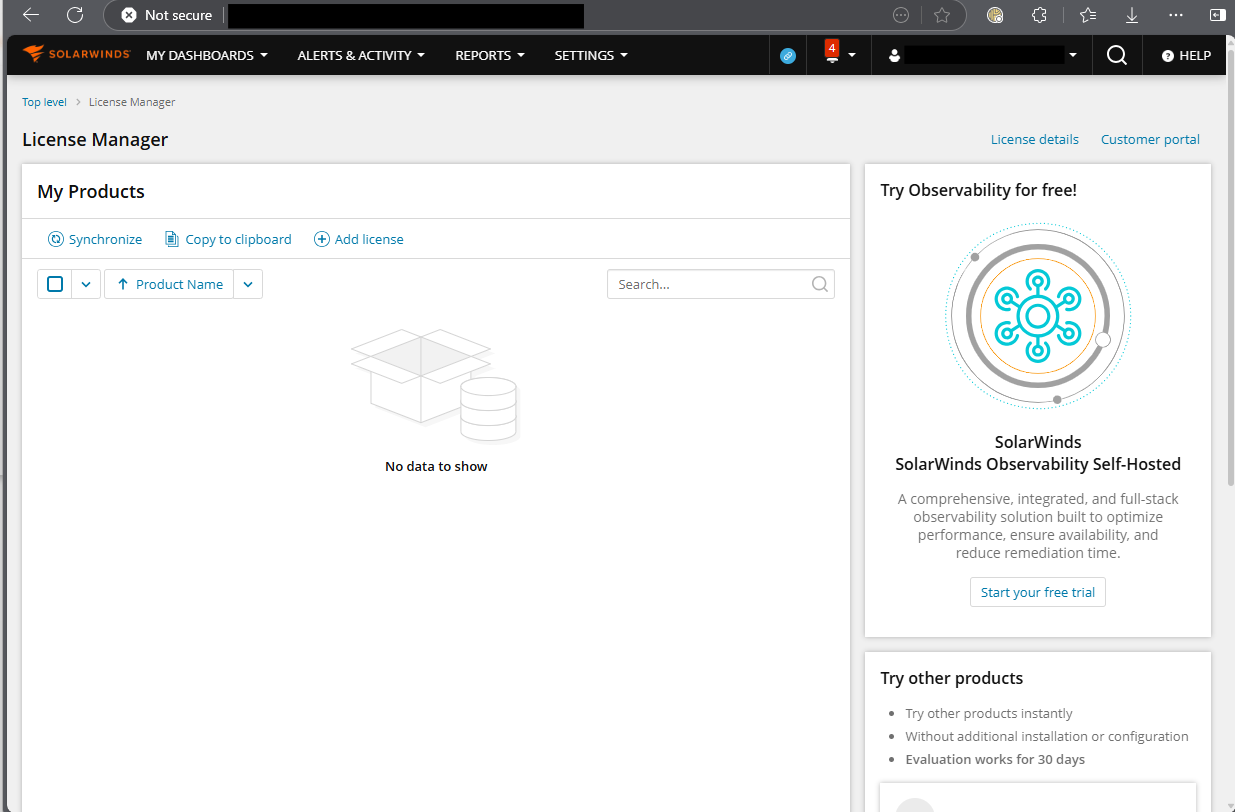This screenshot has width=1235, height=812.
Task: Click the address bar ellipsis icon
Action: 901,15
